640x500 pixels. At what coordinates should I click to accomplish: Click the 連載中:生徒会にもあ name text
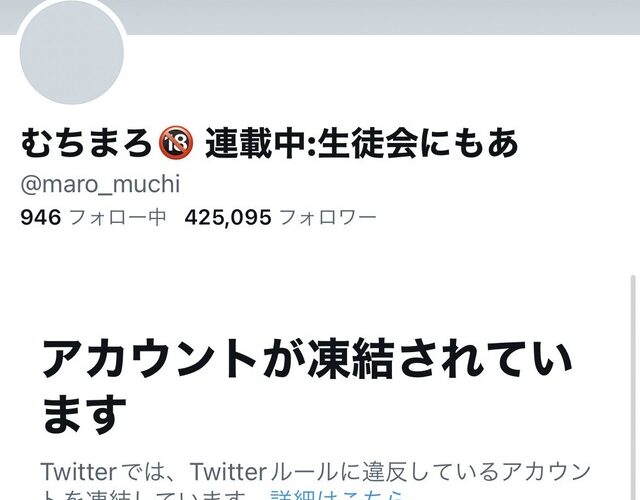(362, 143)
